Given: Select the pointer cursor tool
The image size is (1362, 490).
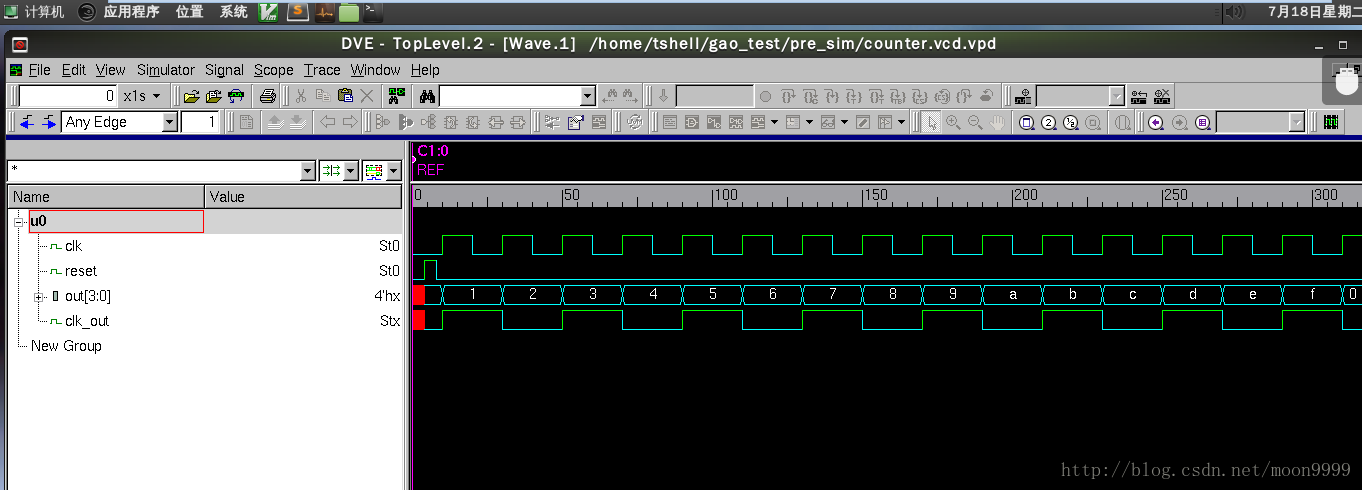Looking at the screenshot, I should tap(931, 122).
